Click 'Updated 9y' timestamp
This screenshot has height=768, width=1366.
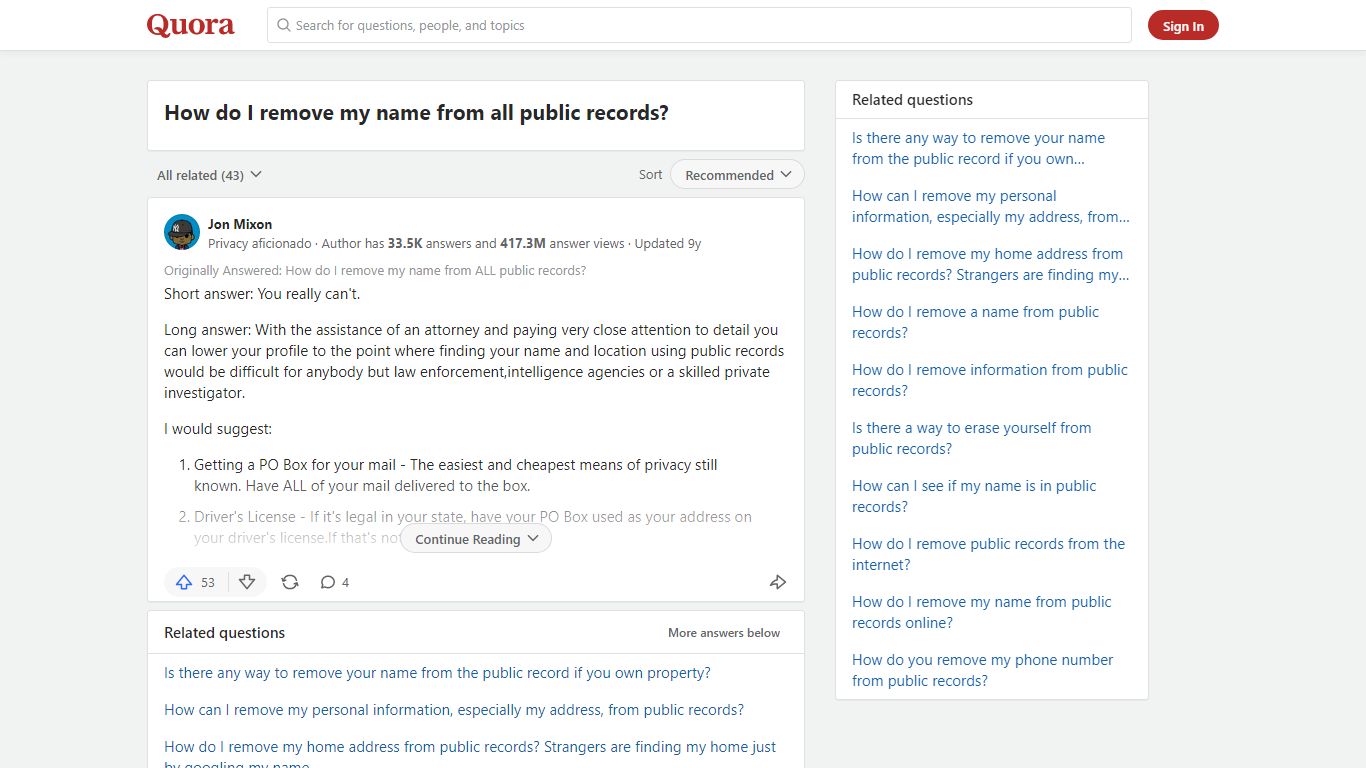click(668, 243)
